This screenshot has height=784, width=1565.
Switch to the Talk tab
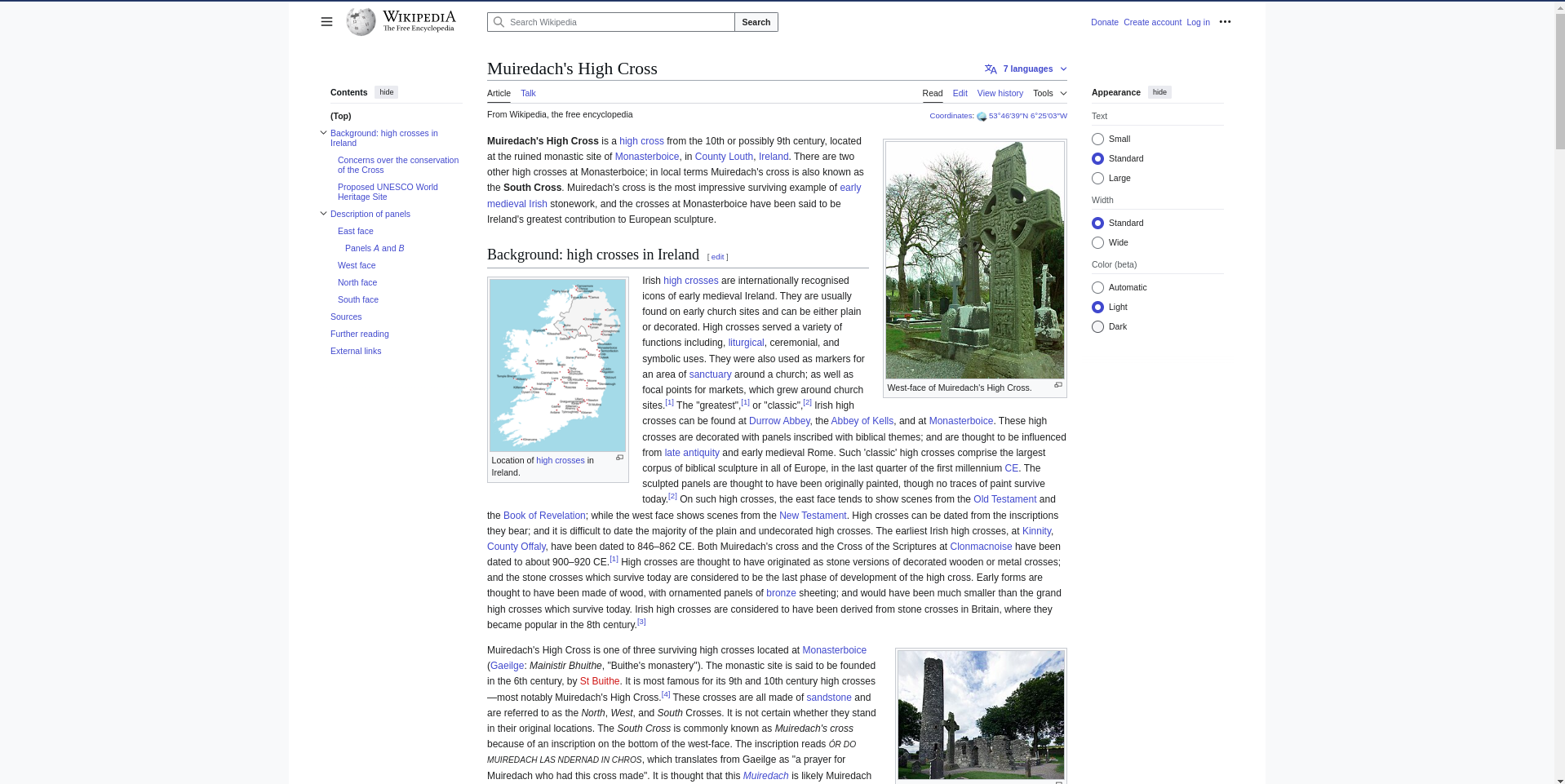click(x=528, y=94)
